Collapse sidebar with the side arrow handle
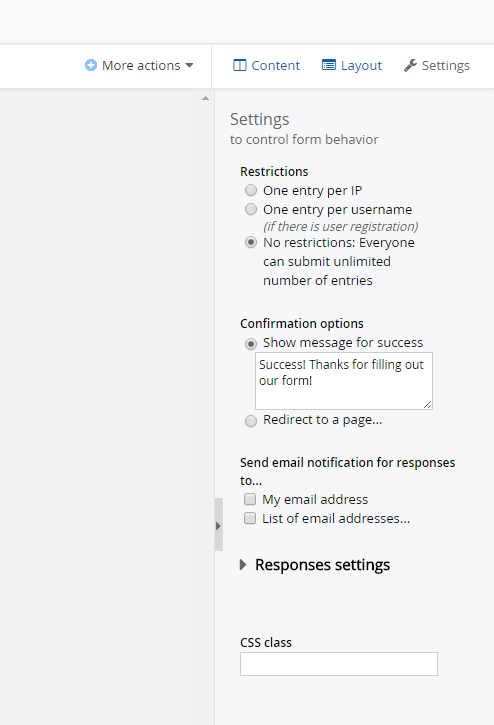 (x=219, y=525)
